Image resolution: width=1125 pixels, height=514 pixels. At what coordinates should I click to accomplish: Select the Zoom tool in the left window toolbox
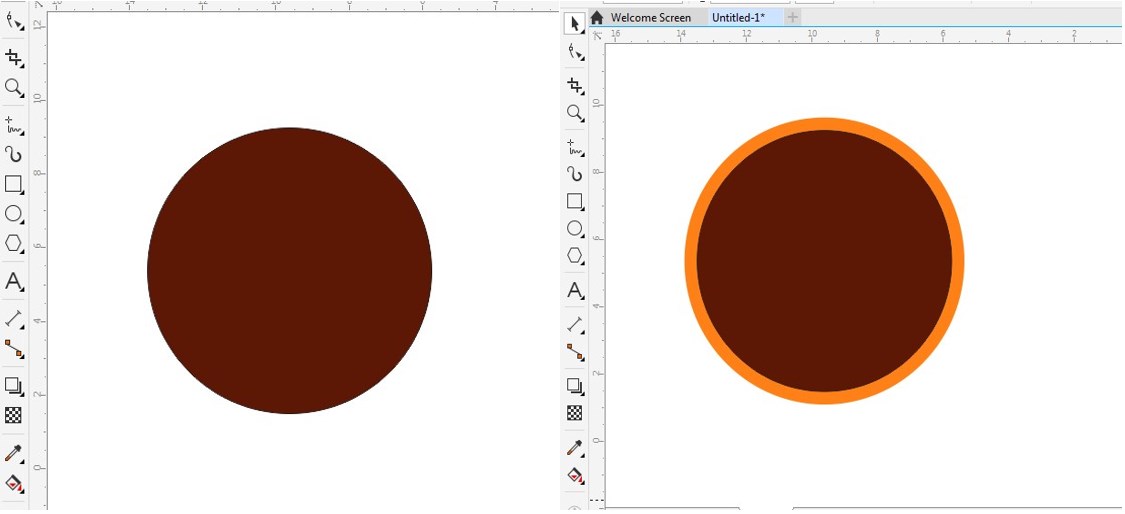(x=14, y=88)
